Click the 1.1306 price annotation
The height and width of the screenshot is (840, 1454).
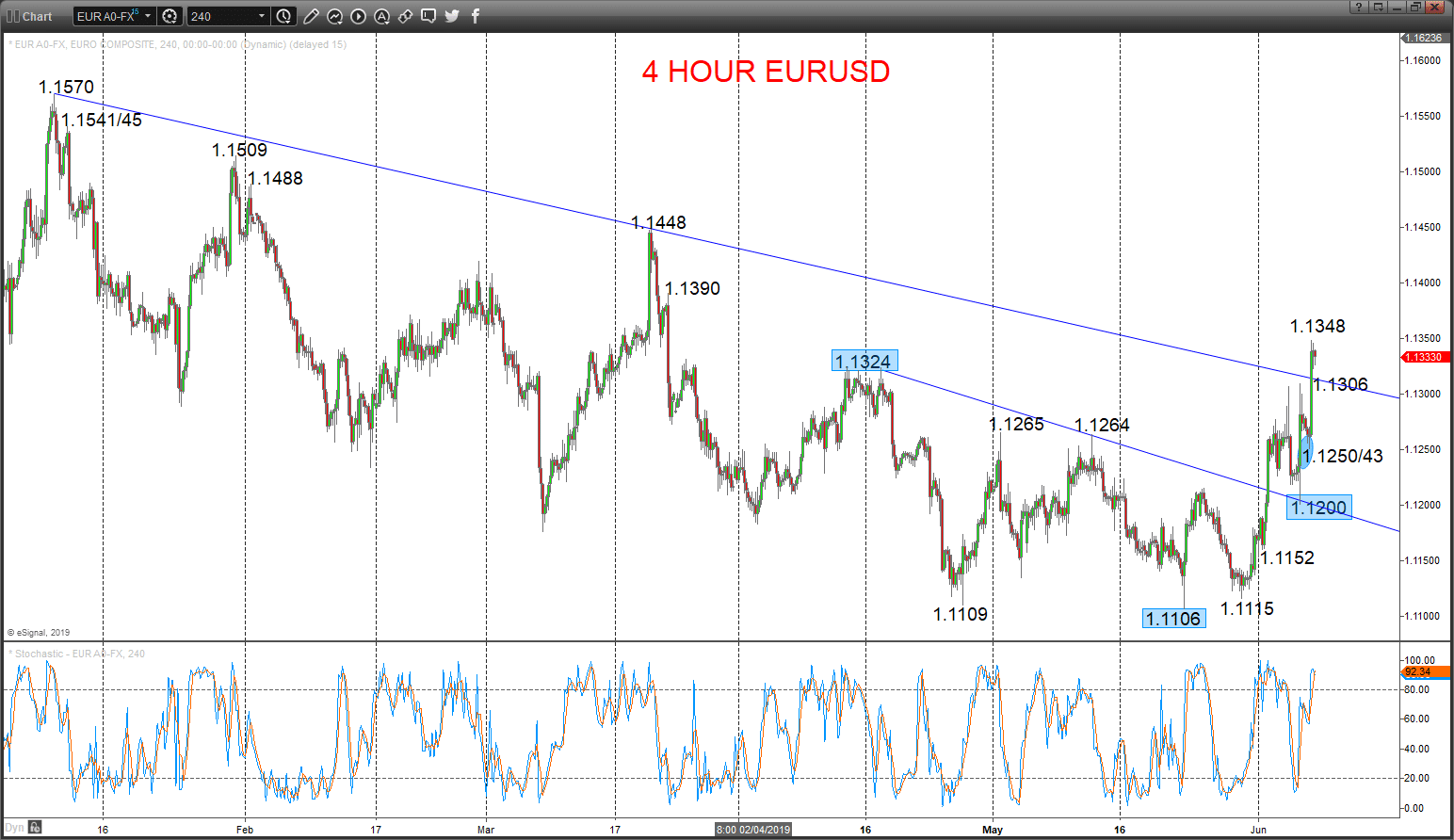[x=1340, y=384]
